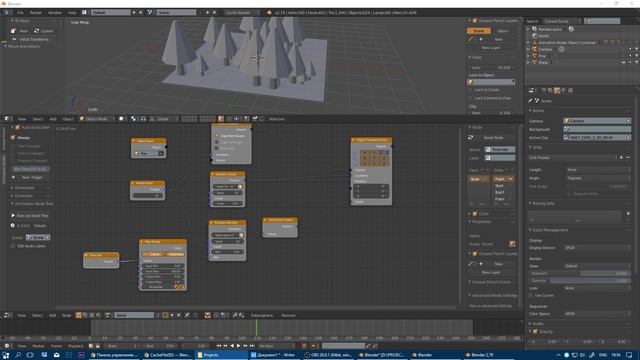Image resolution: width=640 pixels, height=360 pixels.
Task: Open the timeline Playback menu
Action: pyautogui.click(x=76, y=346)
